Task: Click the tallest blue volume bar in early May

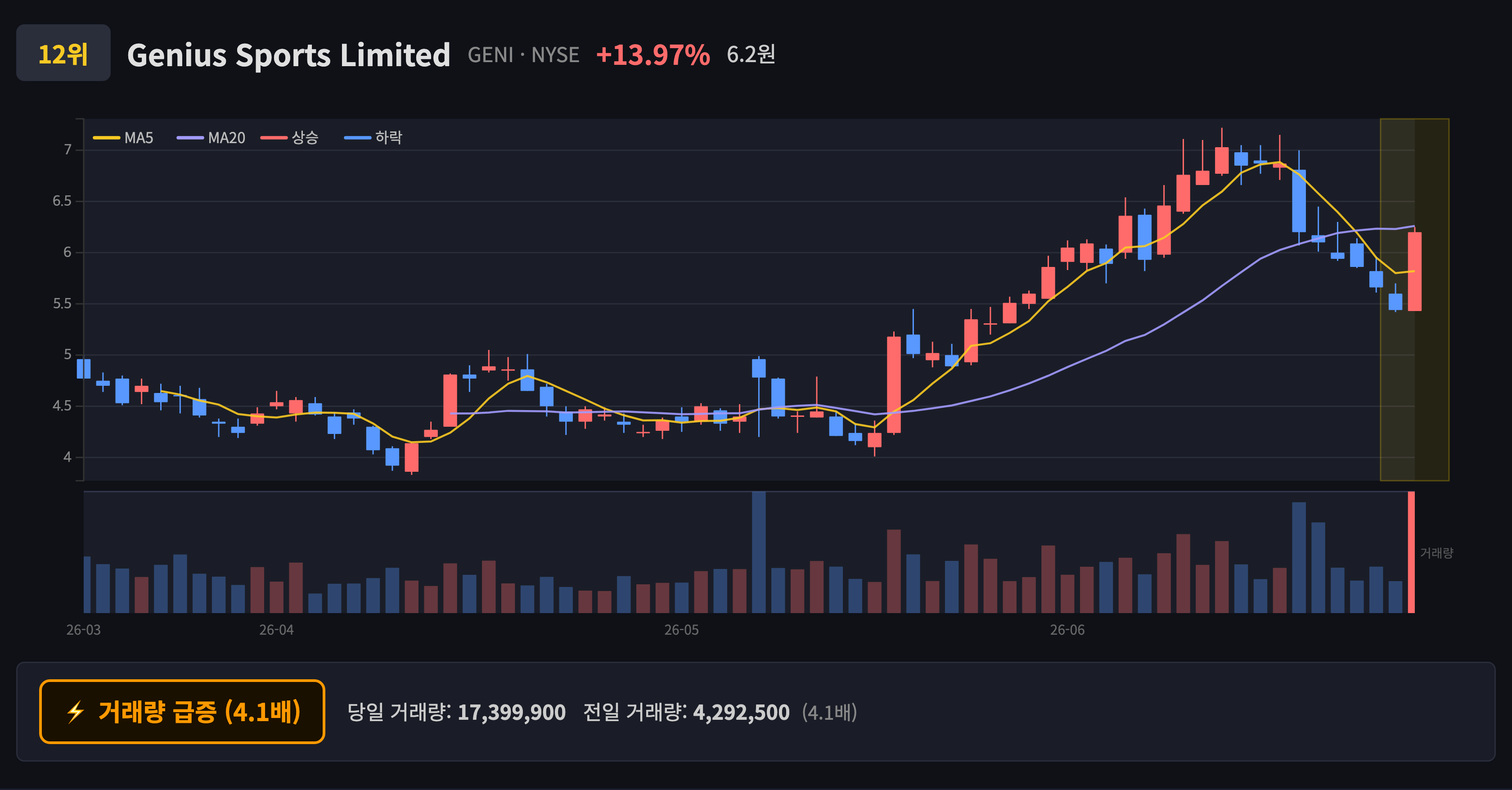Action: pos(758,552)
